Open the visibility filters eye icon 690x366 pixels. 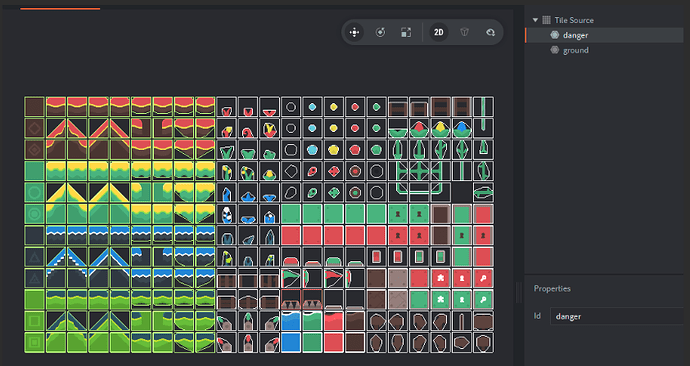[490, 32]
